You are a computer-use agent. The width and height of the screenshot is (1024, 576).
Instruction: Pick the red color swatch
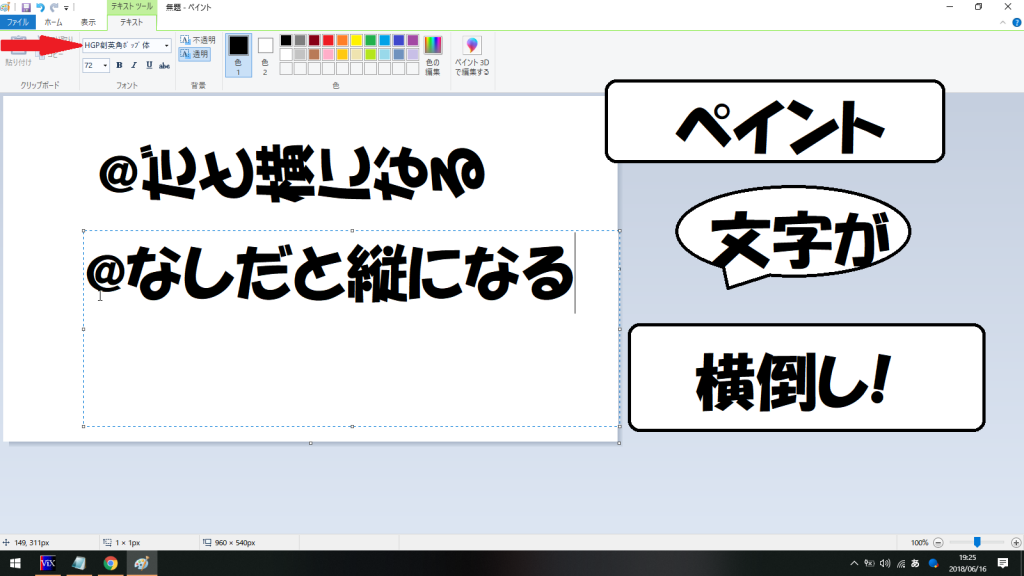coord(328,40)
